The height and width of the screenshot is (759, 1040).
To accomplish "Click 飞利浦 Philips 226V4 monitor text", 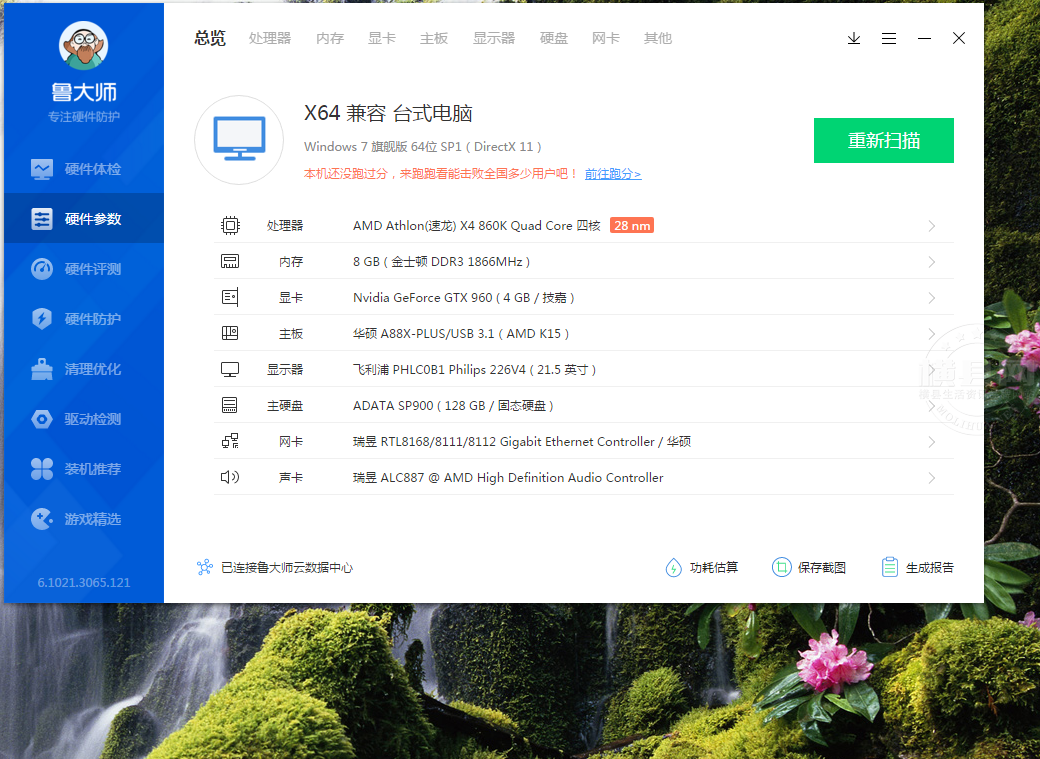I will [x=475, y=370].
